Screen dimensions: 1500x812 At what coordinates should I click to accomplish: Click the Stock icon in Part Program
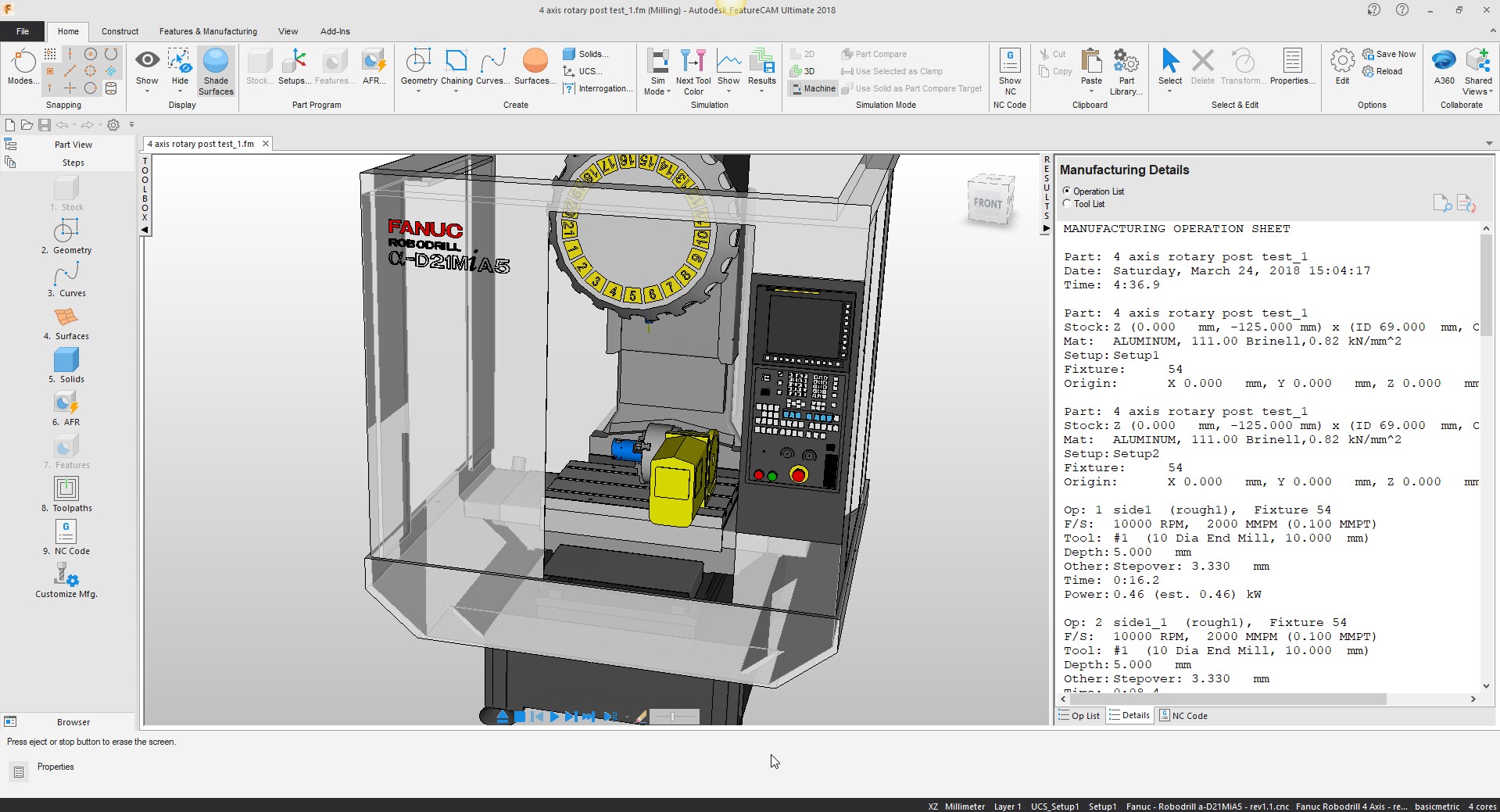pyautogui.click(x=259, y=67)
